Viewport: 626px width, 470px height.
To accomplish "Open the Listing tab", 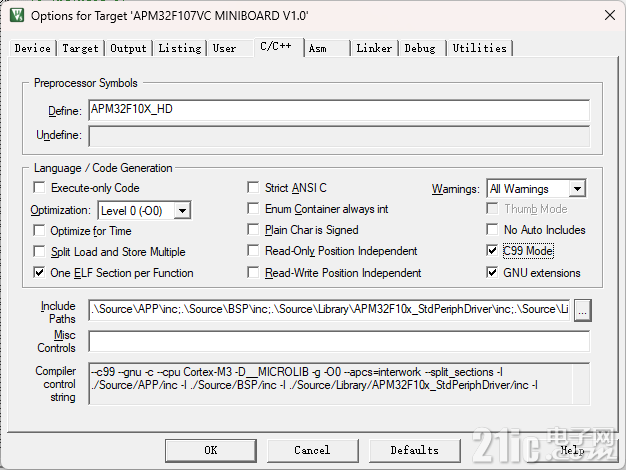I will click(180, 48).
